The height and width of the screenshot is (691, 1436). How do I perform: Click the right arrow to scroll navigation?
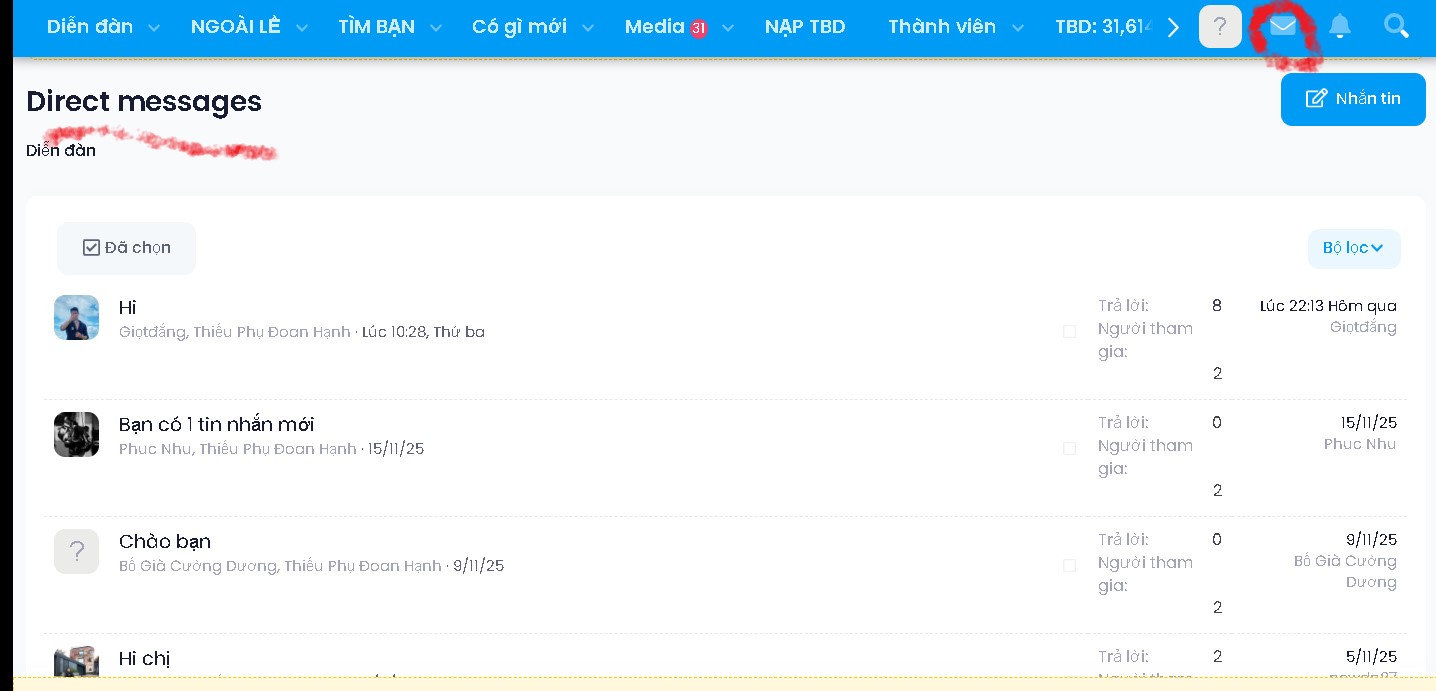(x=1173, y=27)
